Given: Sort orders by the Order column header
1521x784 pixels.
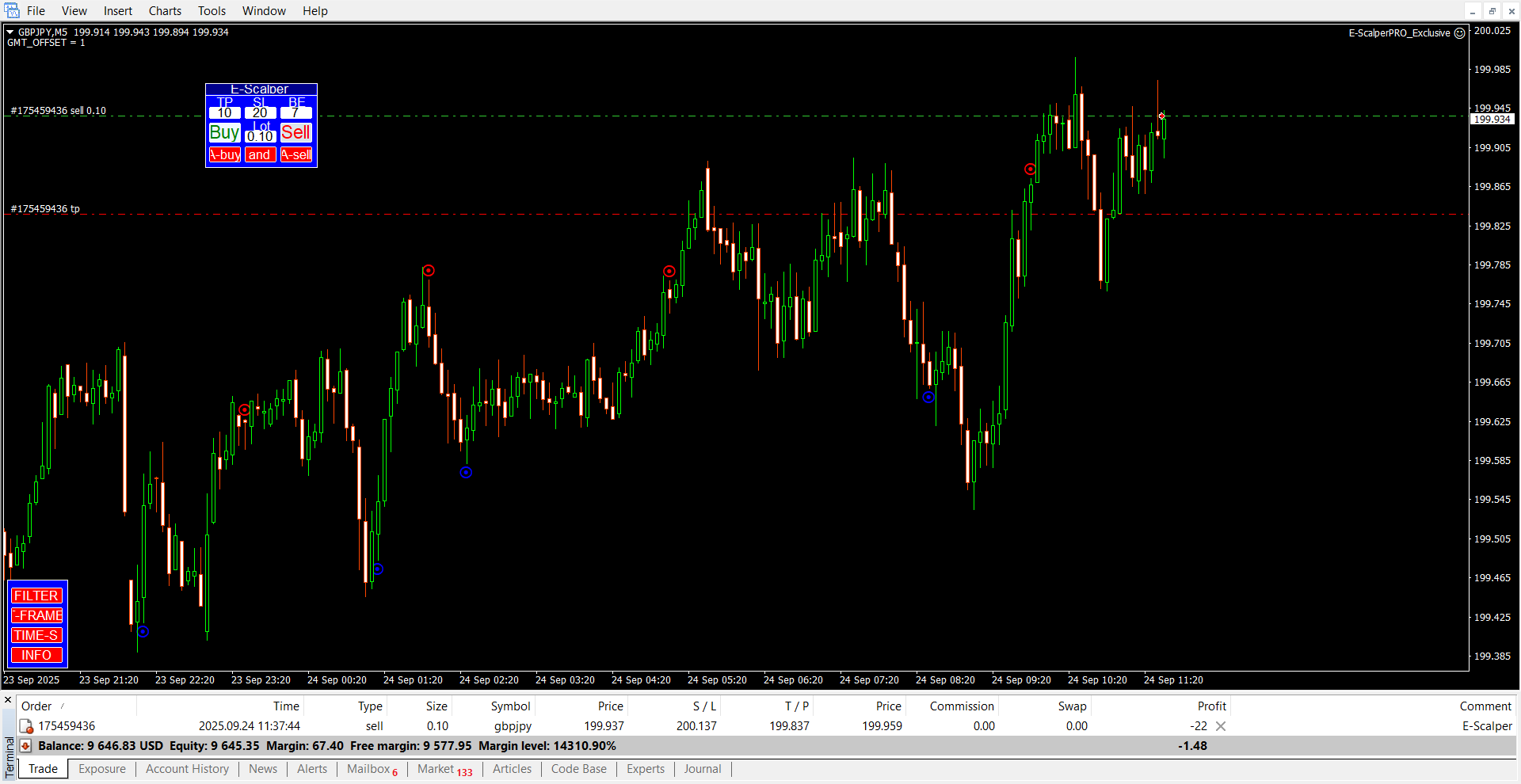Looking at the screenshot, I should pyautogui.click(x=36, y=706).
